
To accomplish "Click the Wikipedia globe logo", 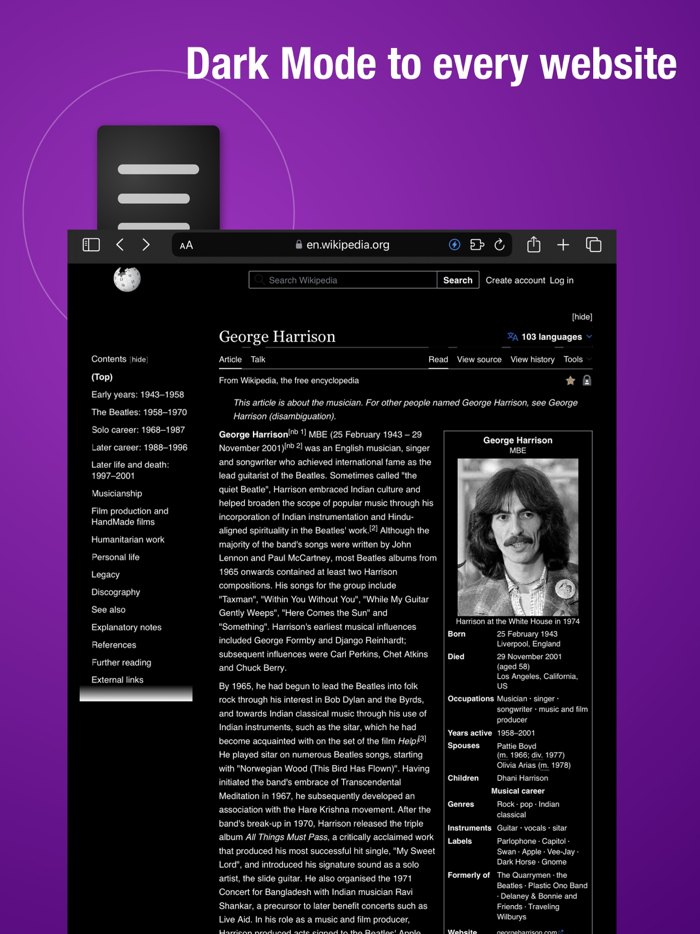I will tap(127, 279).
